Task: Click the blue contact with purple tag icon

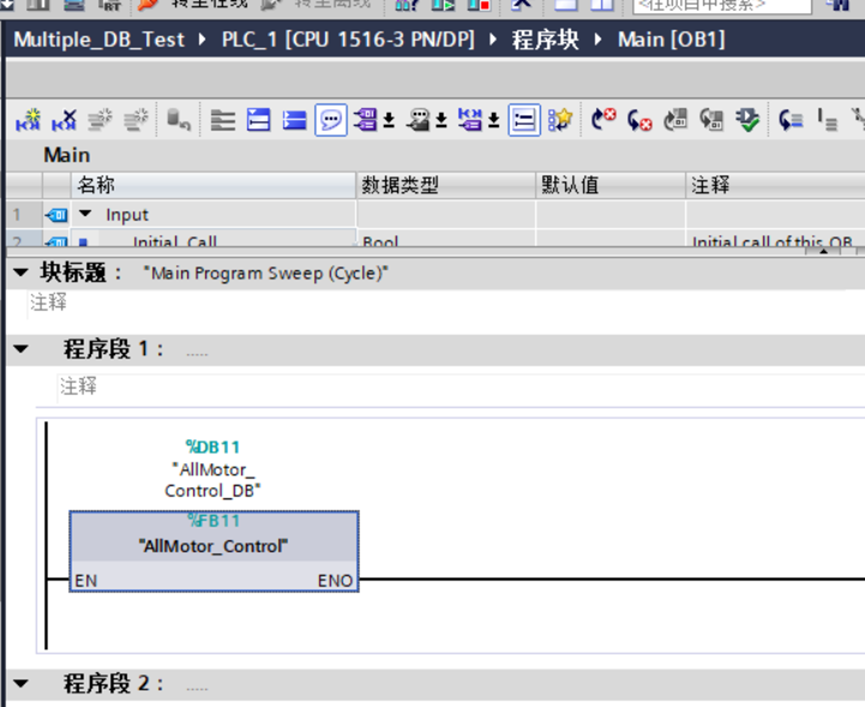Action: (x=470, y=120)
